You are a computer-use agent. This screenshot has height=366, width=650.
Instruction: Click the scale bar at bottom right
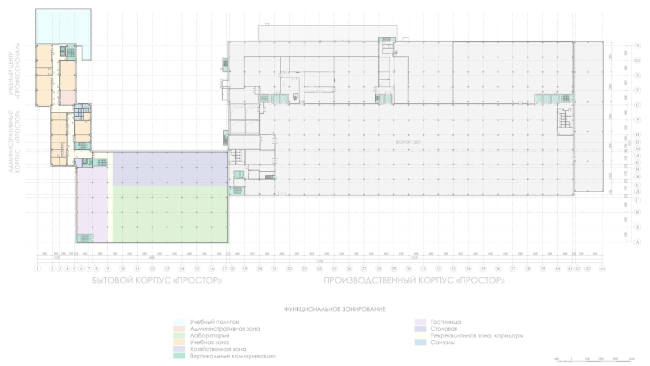(594, 359)
